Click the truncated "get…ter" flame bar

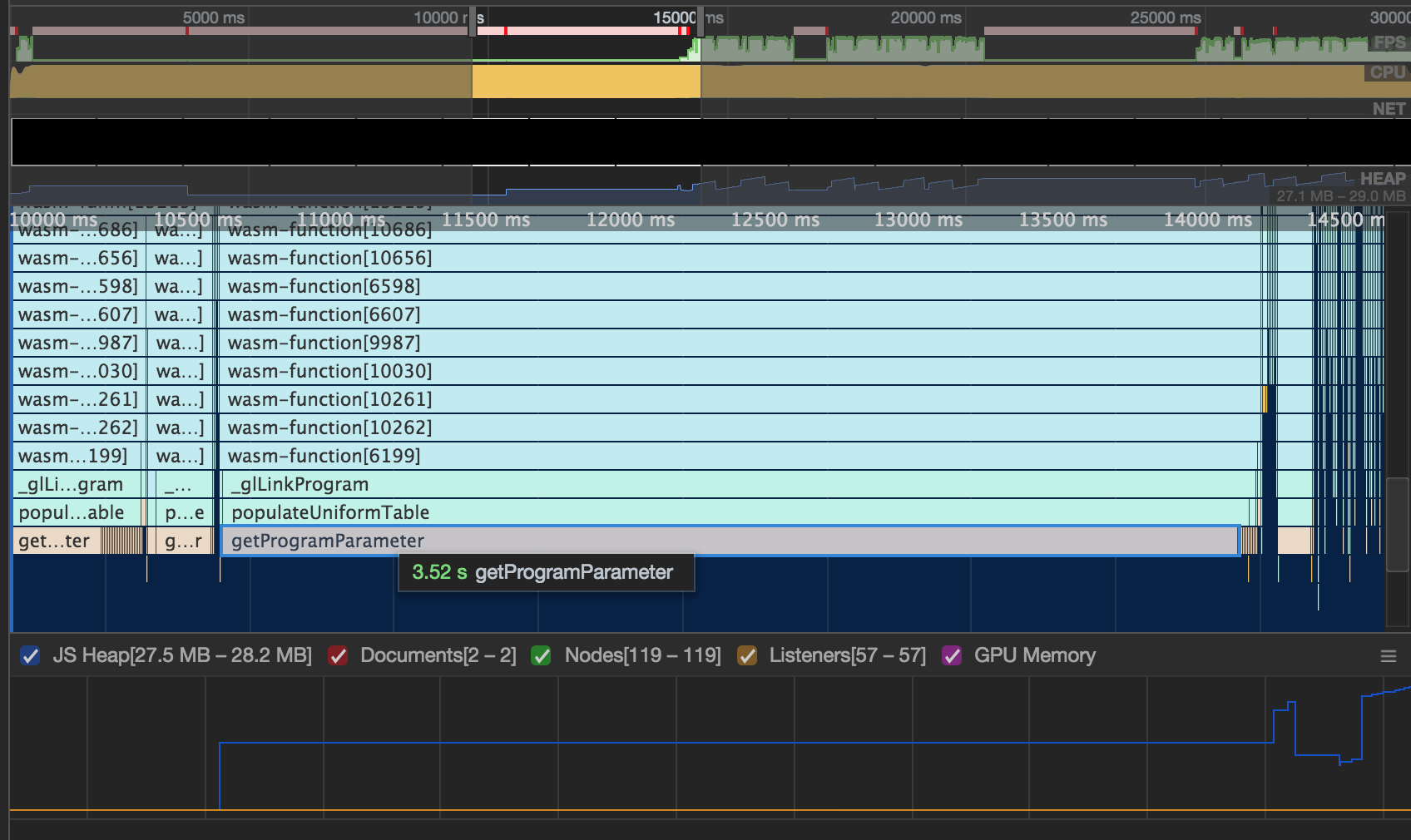click(x=57, y=541)
